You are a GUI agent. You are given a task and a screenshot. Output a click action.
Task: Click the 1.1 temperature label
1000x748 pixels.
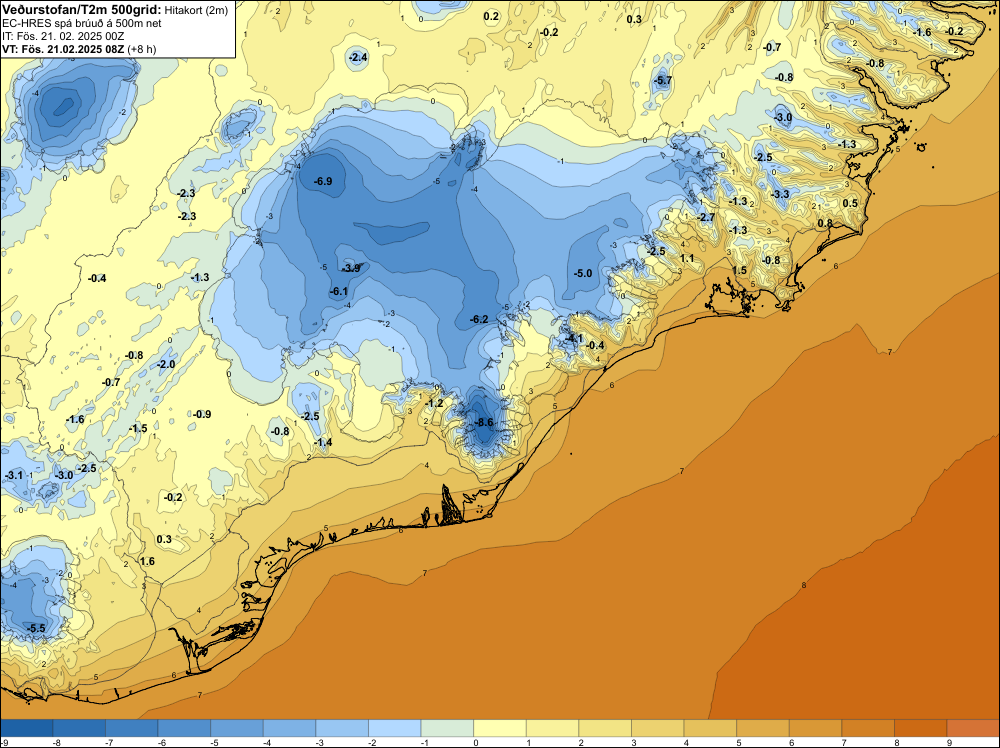click(687, 258)
